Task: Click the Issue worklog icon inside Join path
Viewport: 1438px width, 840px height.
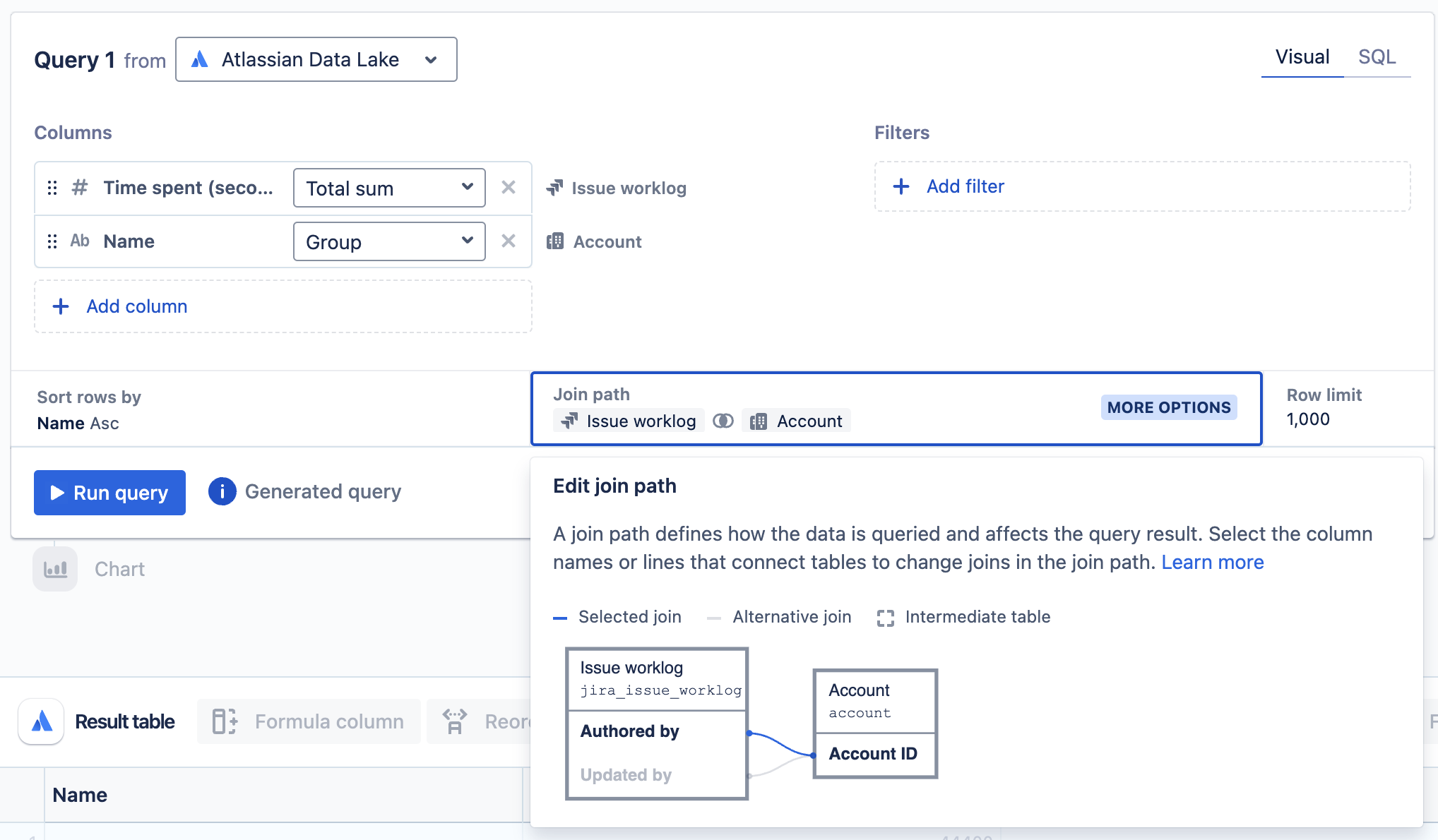Action: pos(569,420)
